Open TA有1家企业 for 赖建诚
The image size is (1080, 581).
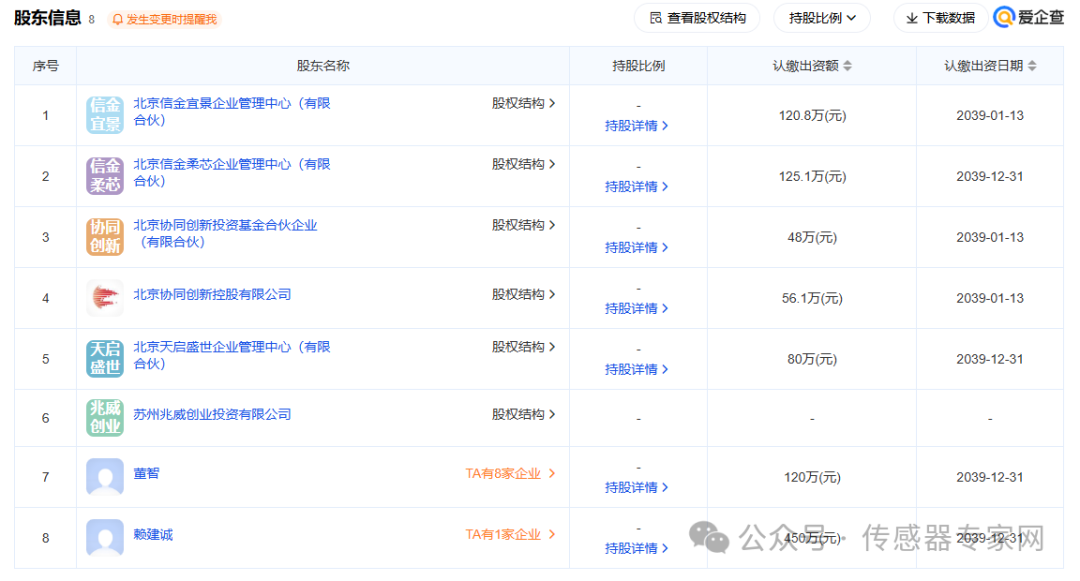(x=510, y=534)
